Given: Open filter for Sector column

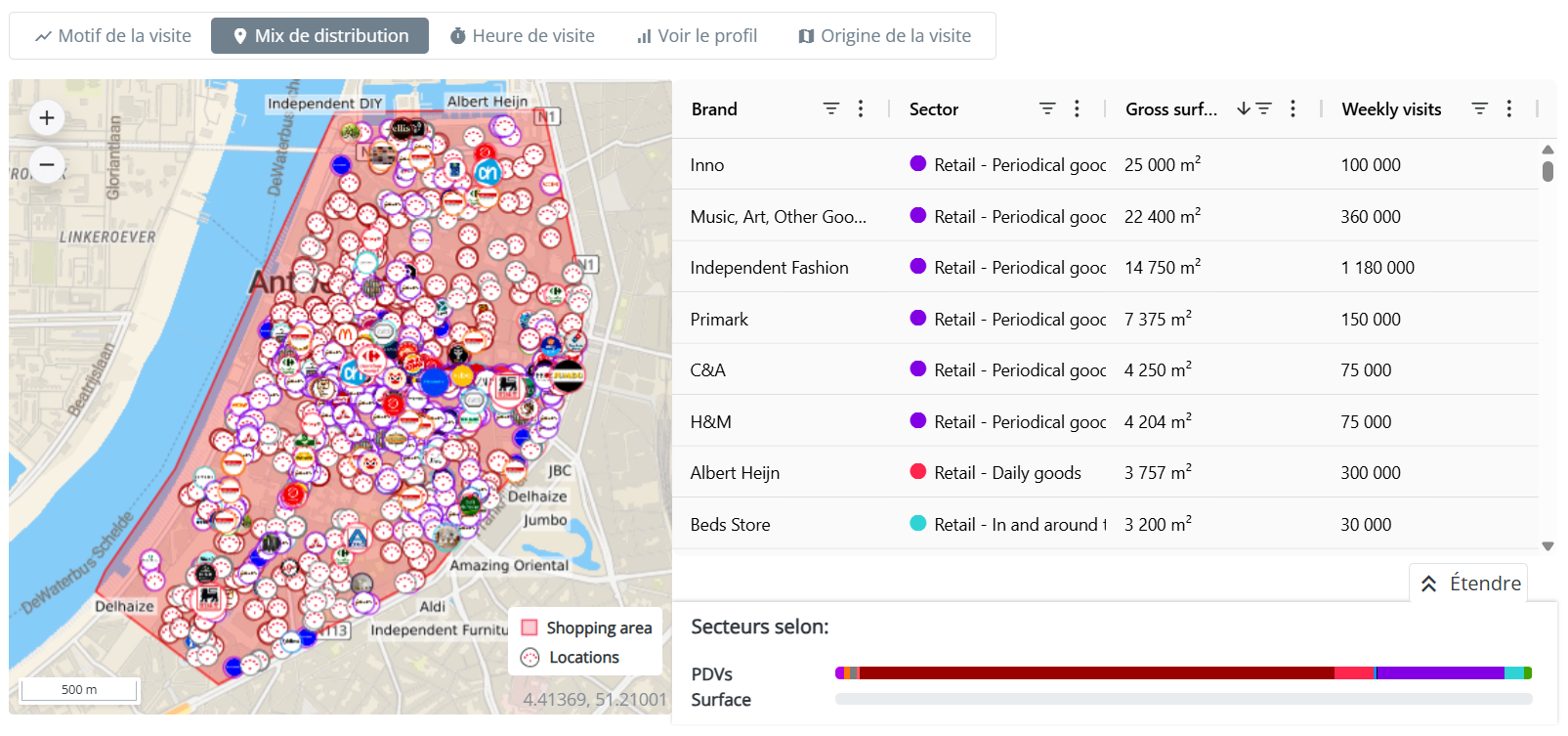Looking at the screenshot, I should pos(1047,108).
